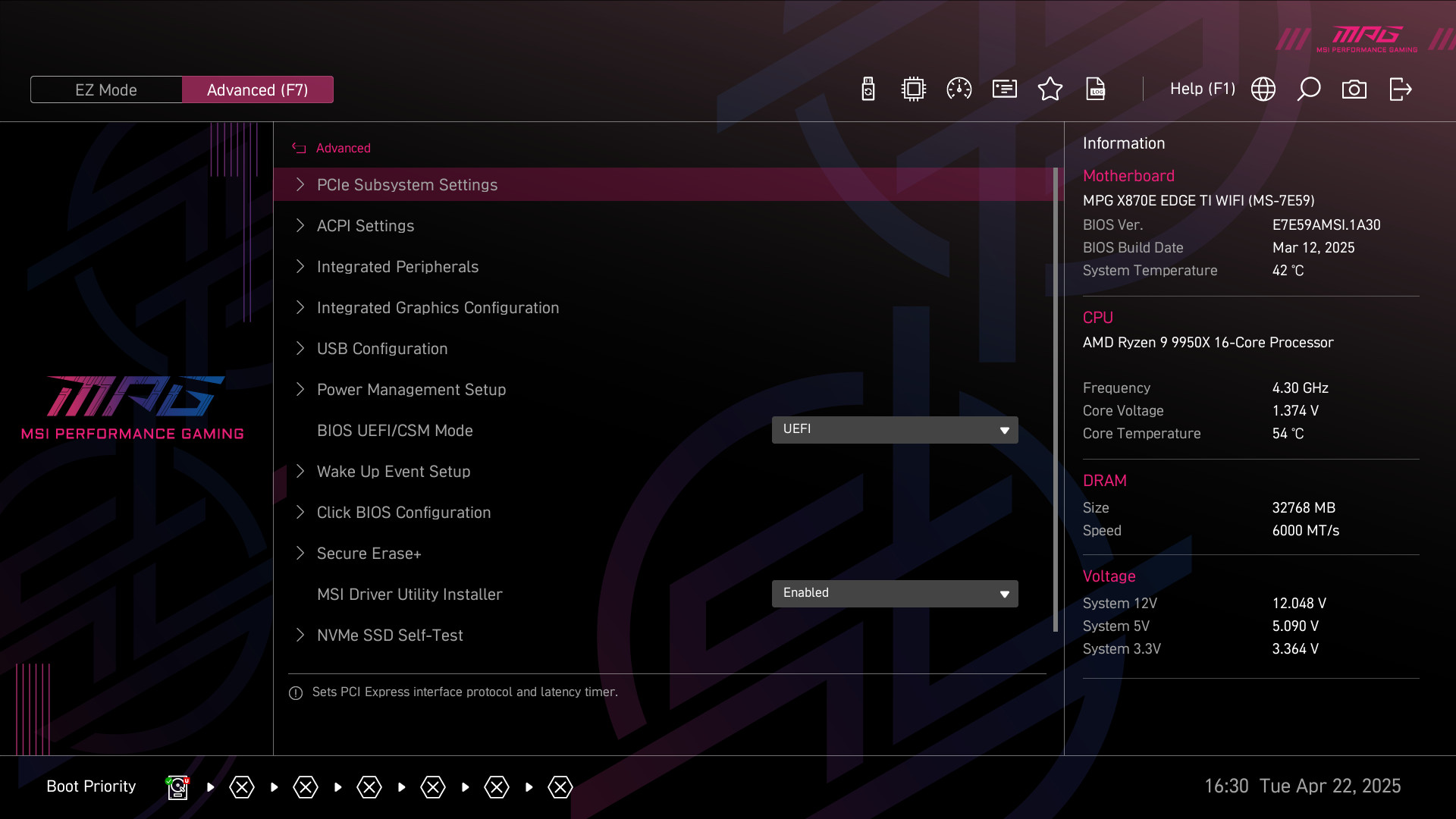Image resolution: width=1456 pixels, height=819 pixels.
Task: Click the MSI Driver Utility Installer label
Action: 409,595
